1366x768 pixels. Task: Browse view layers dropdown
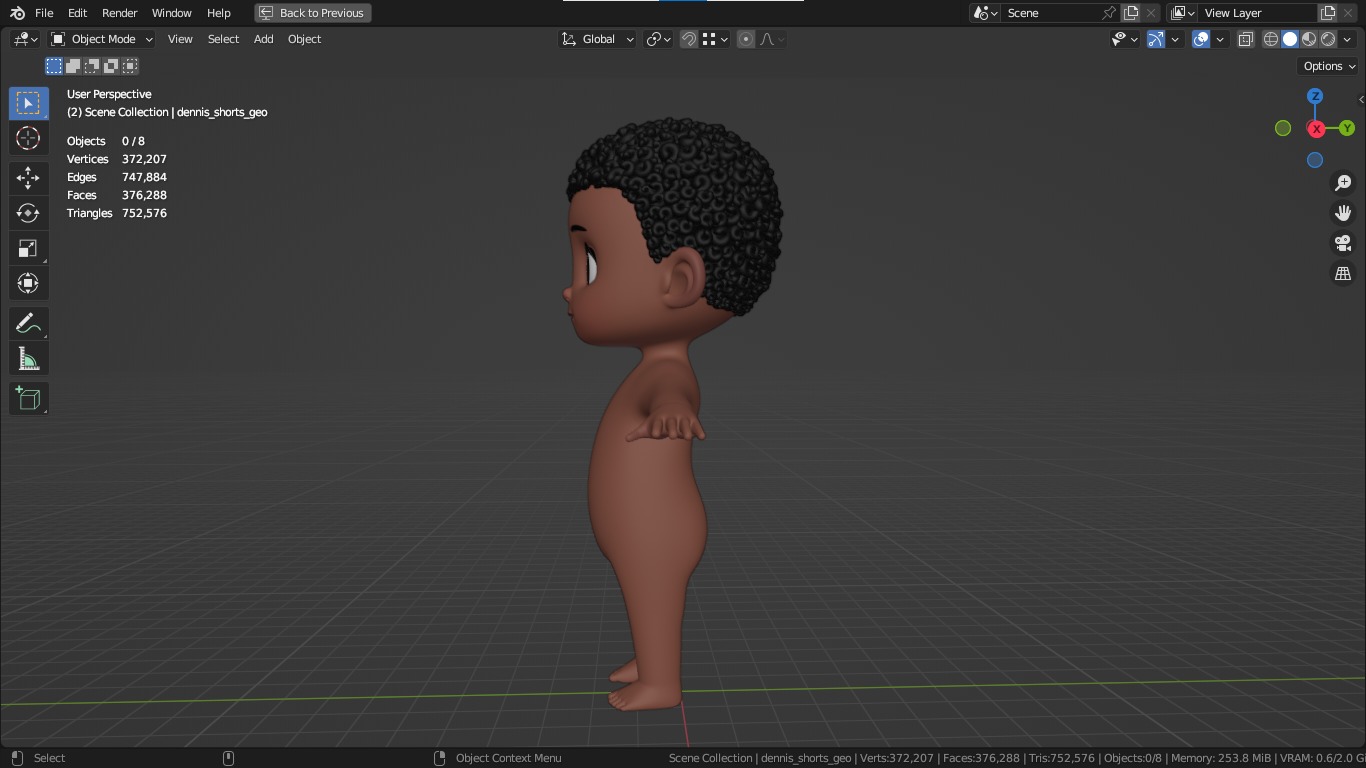(1183, 13)
